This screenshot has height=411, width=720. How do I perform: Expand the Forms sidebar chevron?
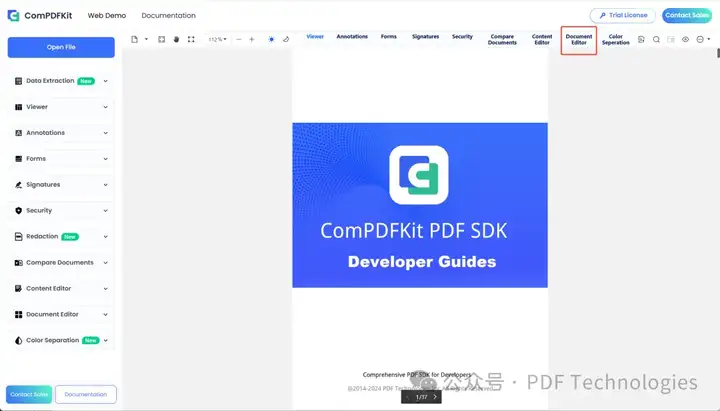106,159
